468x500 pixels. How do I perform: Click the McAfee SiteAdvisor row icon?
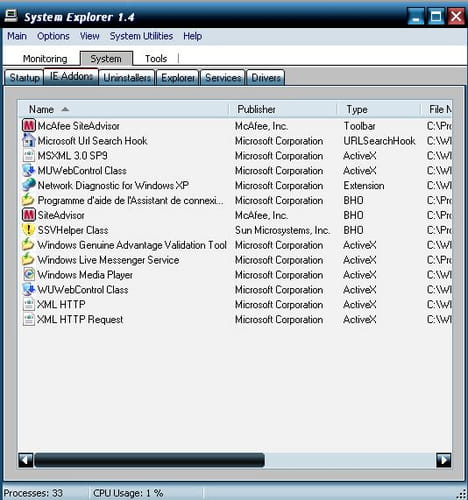tap(29, 126)
